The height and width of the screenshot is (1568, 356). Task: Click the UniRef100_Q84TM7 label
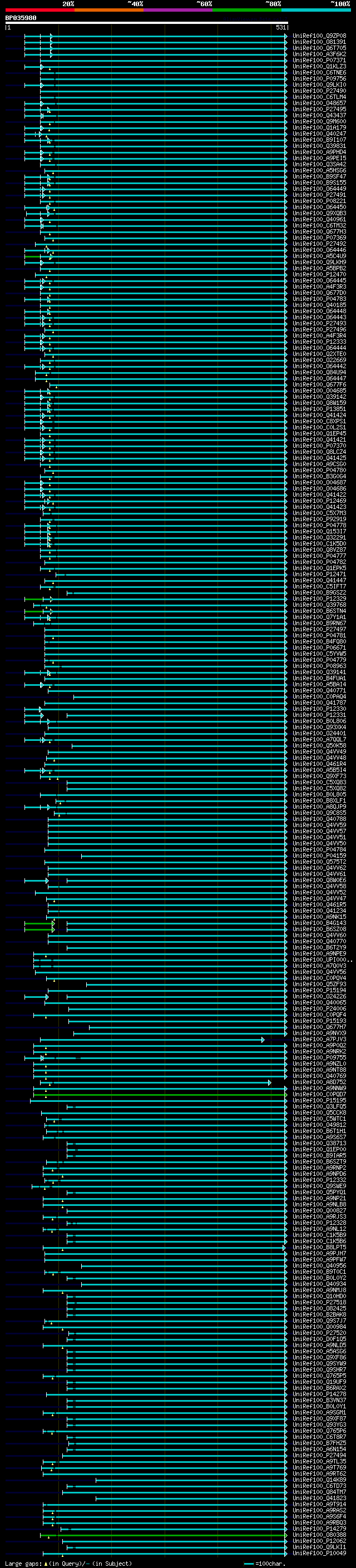click(x=319, y=1492)
